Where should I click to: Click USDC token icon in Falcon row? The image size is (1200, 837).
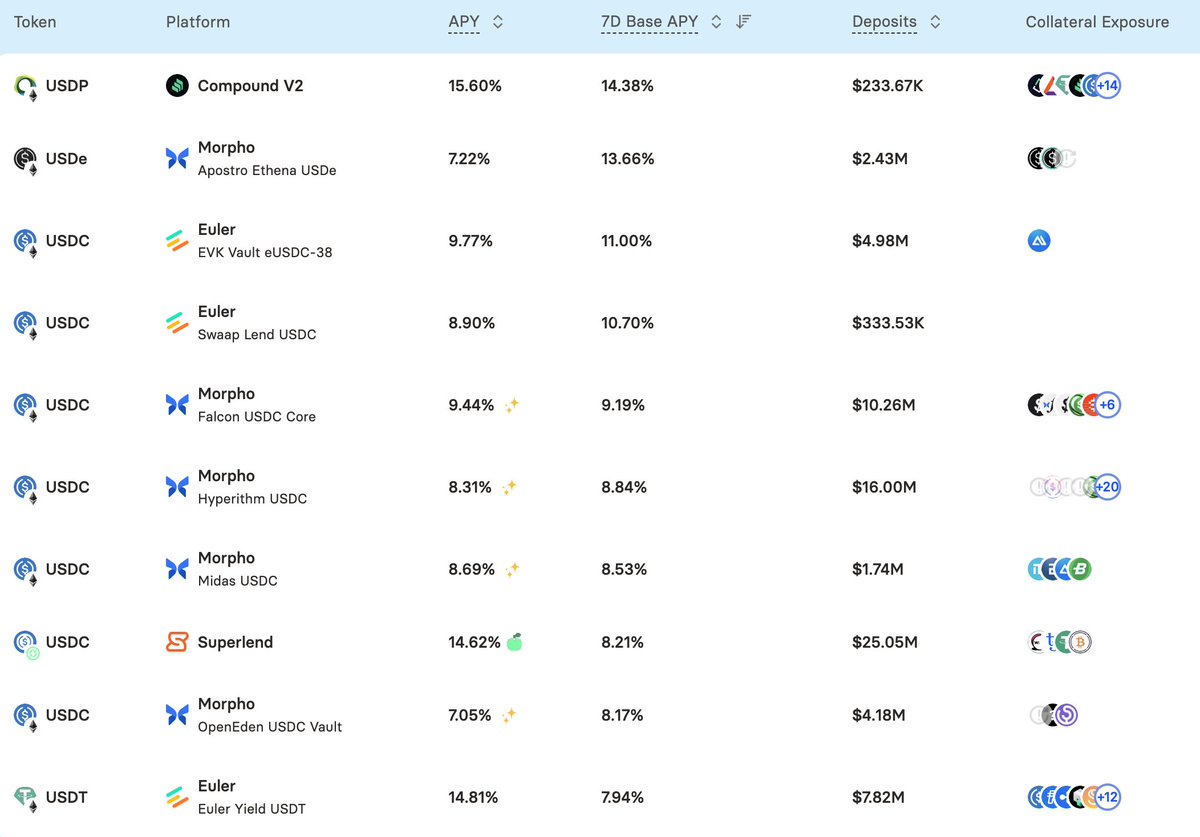coord(26,406)
